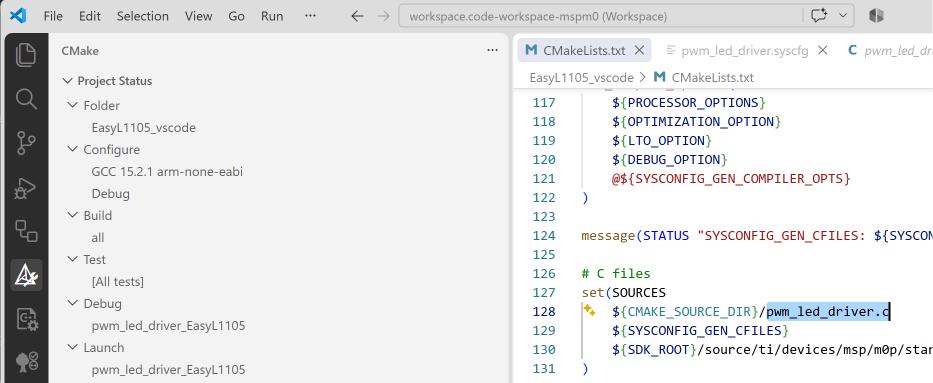The height and width of the screenshot is (383, 933).
Task: Open CMake panel more actions ellipsis
Action: [492, 51]
